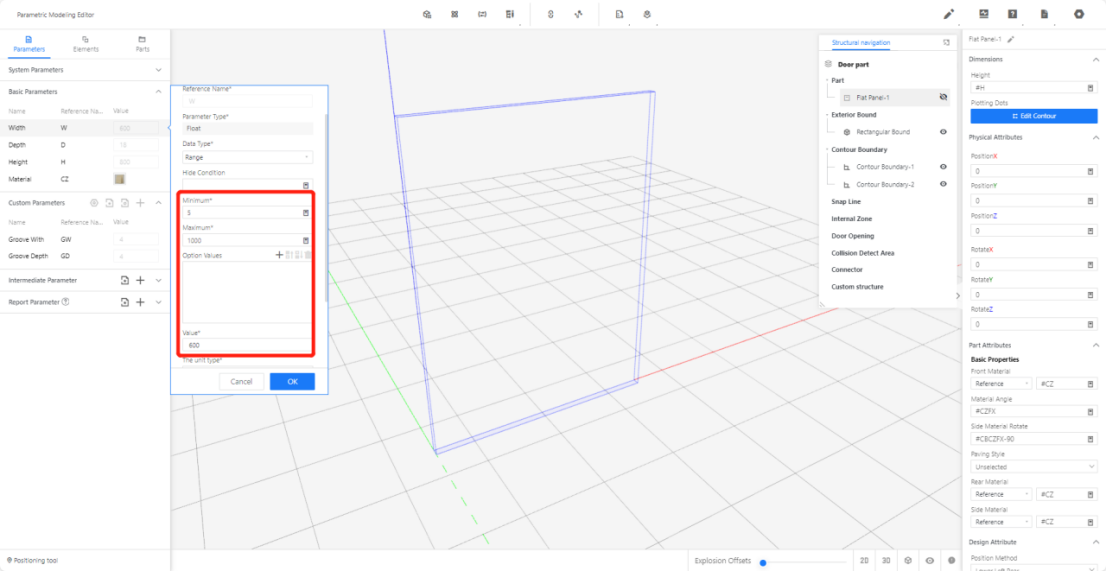Add an option value with plus icon
The image size is (1107, 571).
tap(279, 255)
